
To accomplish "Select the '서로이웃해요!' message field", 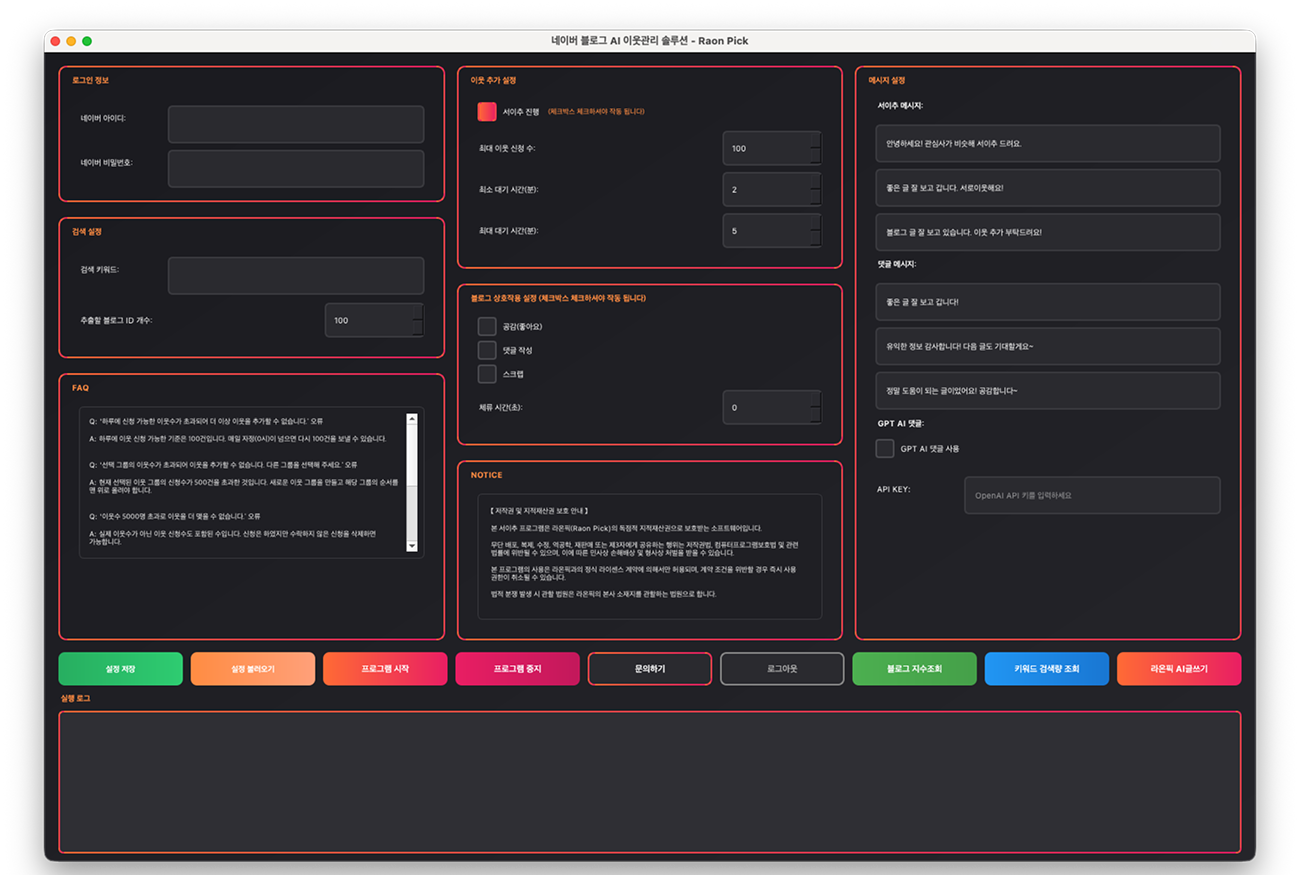I will point(1048,187).
